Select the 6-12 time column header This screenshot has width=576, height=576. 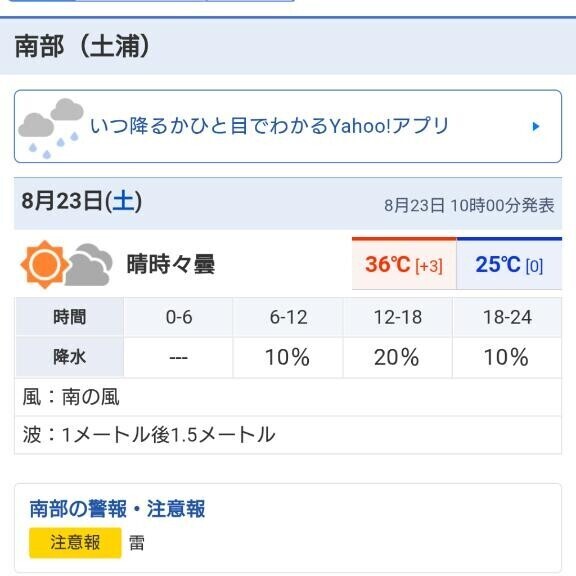tap(288, 317)
